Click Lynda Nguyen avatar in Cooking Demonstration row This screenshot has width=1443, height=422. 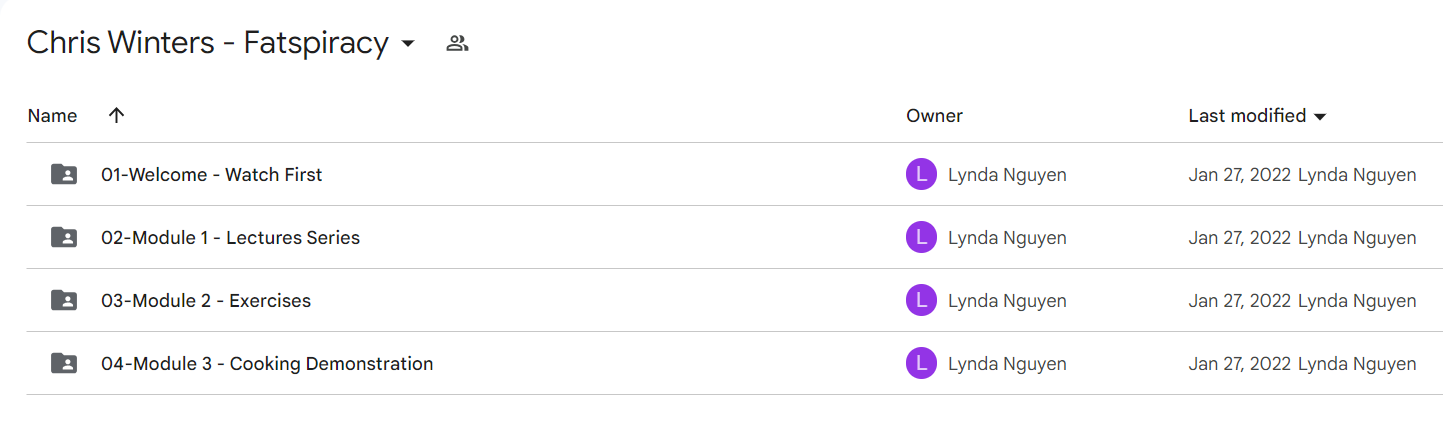tap(921, 363)
